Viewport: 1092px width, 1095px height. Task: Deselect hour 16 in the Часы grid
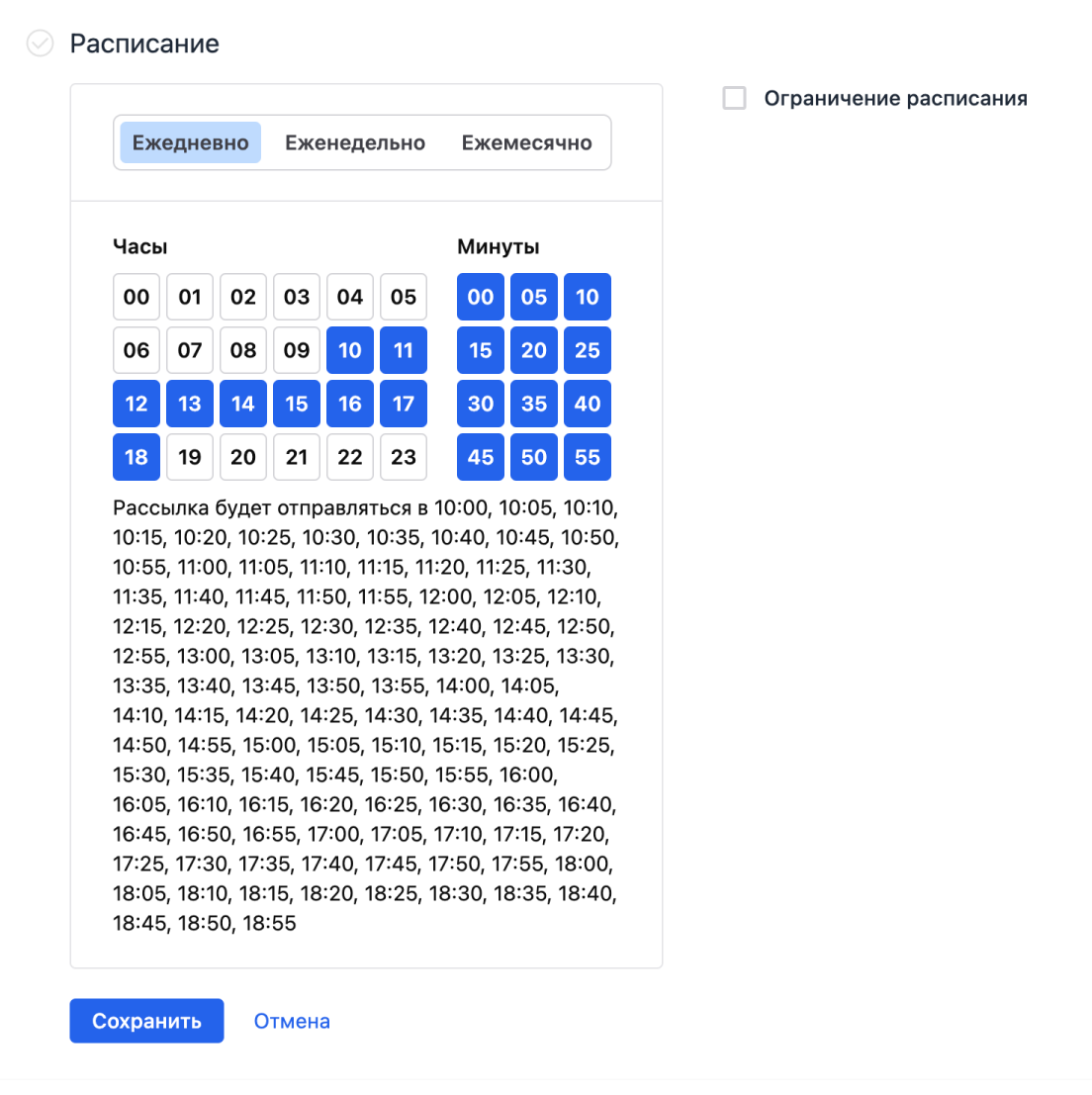pos(350,403)
